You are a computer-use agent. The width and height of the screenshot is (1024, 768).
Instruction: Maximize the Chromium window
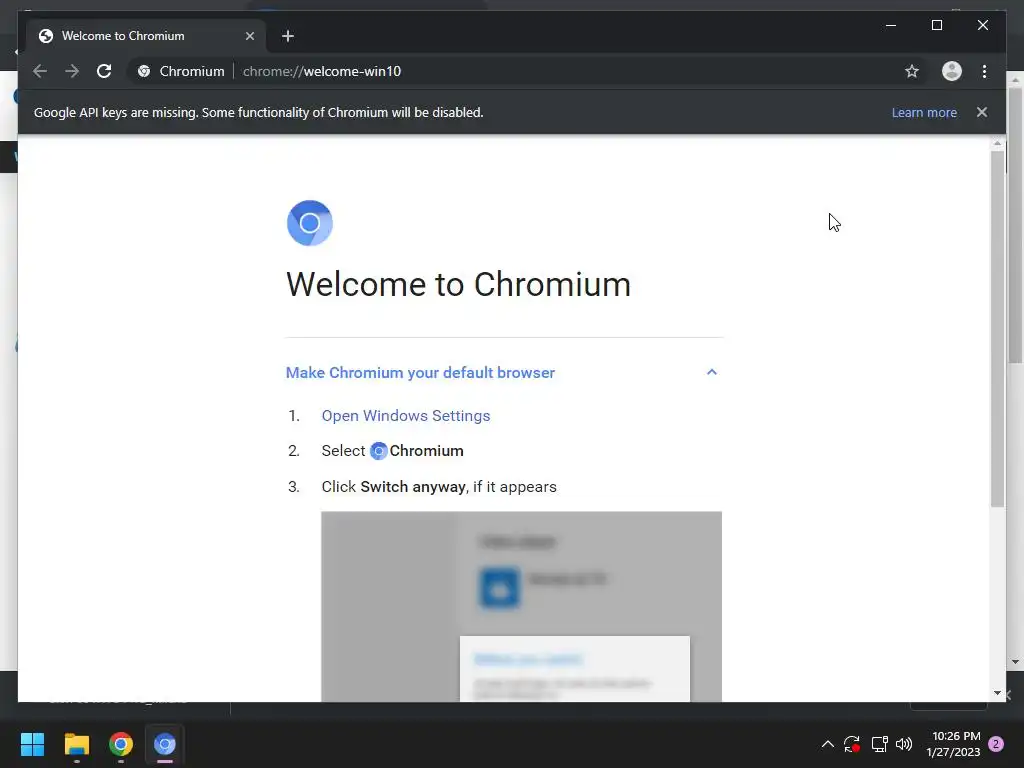936,25
